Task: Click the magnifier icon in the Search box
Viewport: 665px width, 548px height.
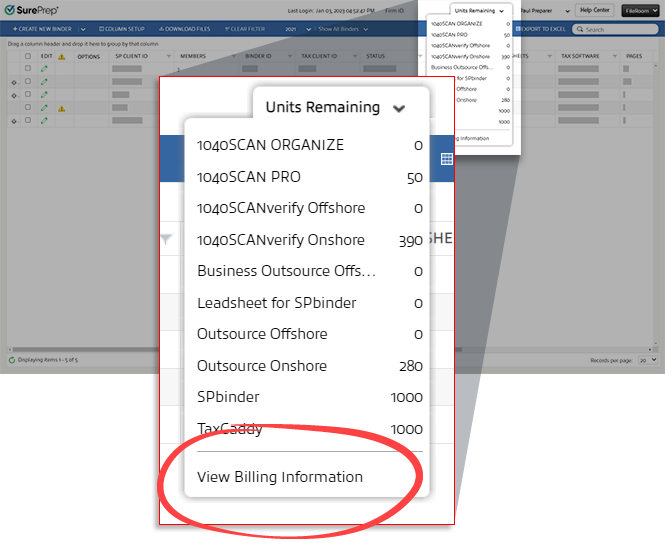Action: tap(580, 29)
